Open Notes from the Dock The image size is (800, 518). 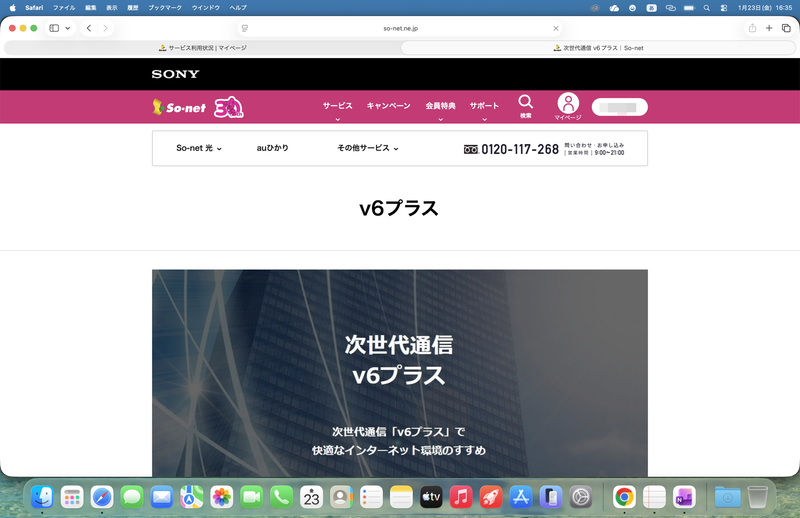pos(402,497)
